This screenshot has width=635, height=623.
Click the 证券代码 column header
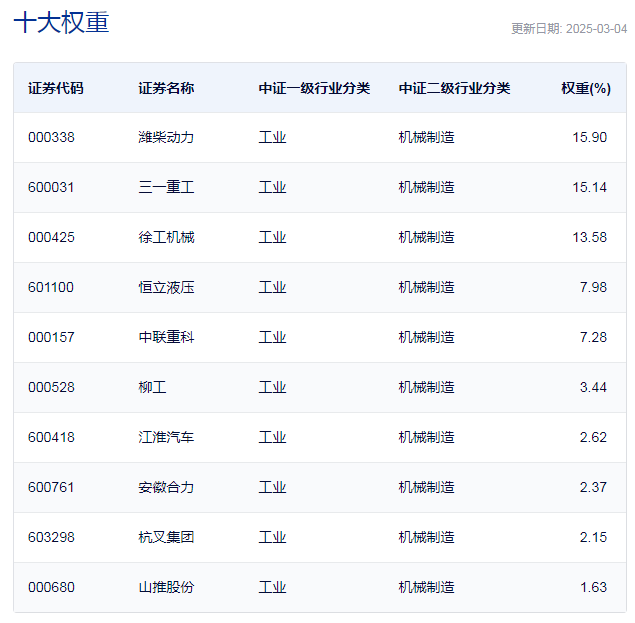tap(56, 88)
